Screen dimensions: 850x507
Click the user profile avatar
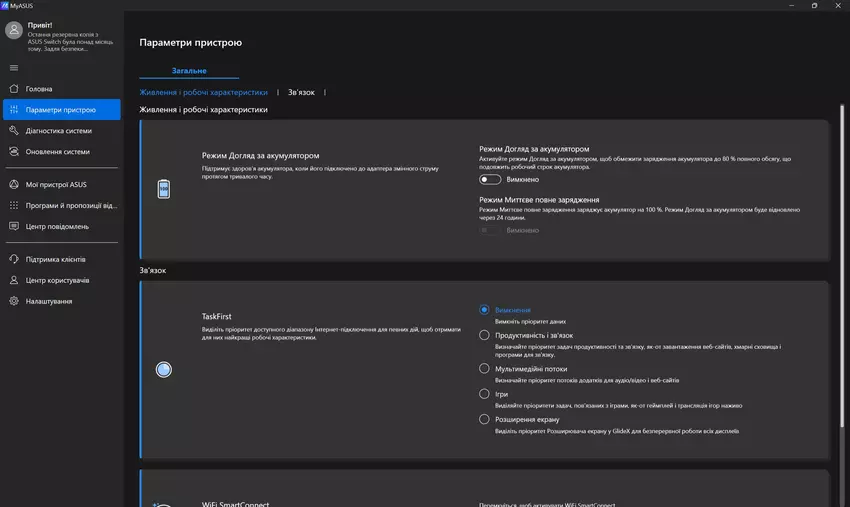pyautogui.click(x=14, y=31)
